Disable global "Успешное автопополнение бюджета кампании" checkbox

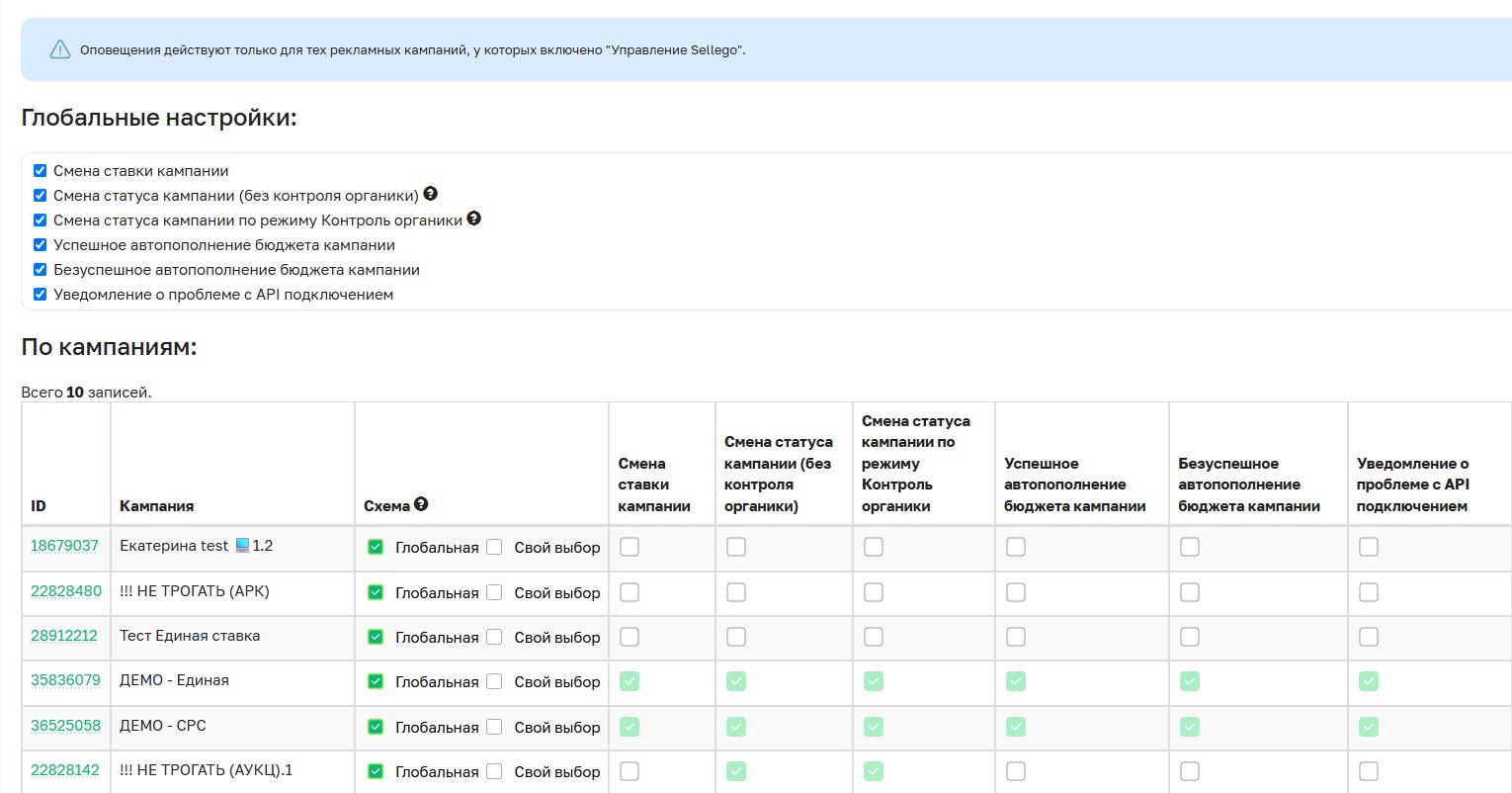point(41,244)
